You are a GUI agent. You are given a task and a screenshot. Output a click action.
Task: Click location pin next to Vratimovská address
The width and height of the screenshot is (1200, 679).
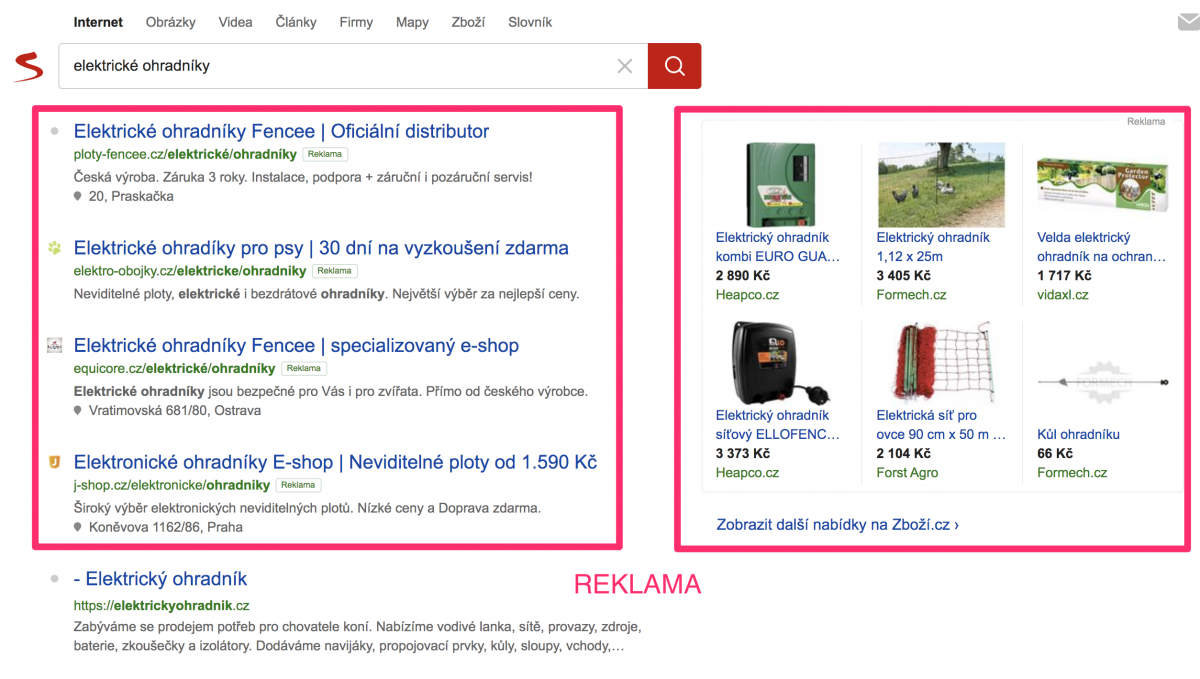click(x=78, y=411)
